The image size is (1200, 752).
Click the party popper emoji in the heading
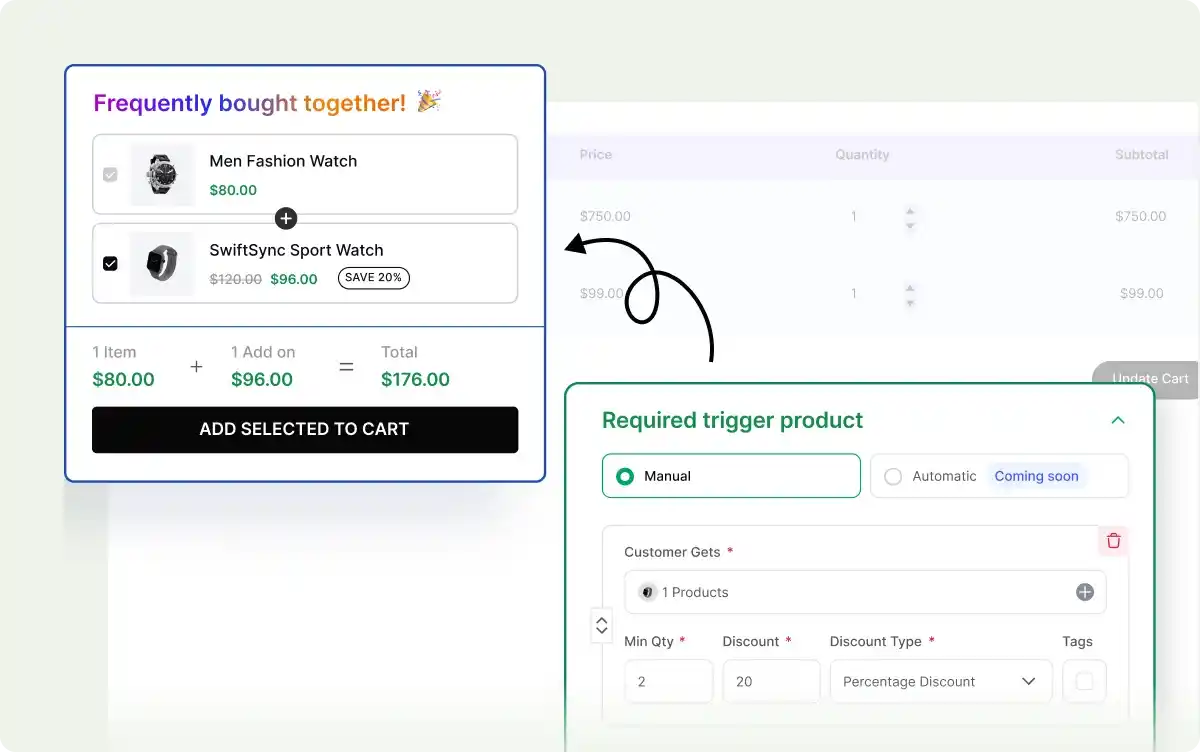(429, 101)
